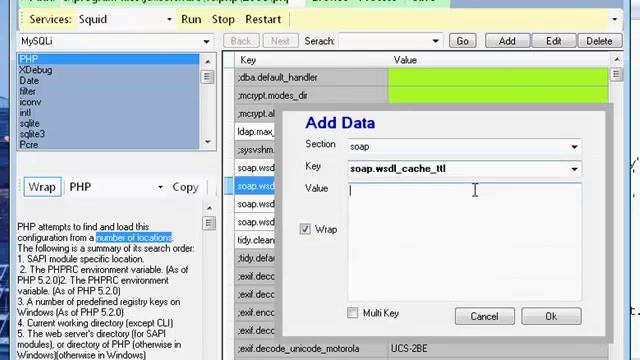The image size is (640, 360).
Task: Select PHP in the section list
Action: tap(108, 59)
